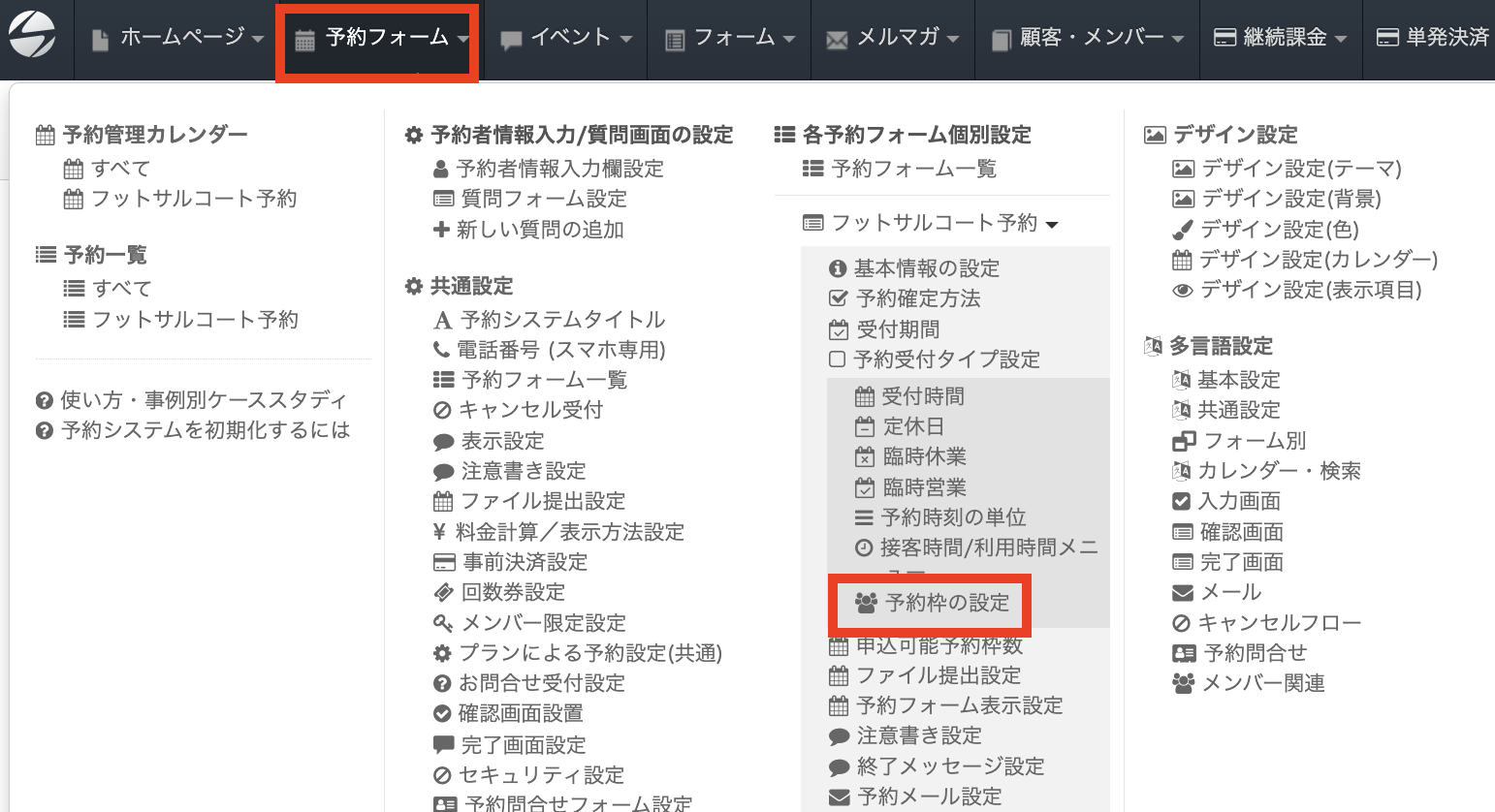Open the メルマガ menu in top bar
Screen dimensions: 1495x812
(893, 39)
